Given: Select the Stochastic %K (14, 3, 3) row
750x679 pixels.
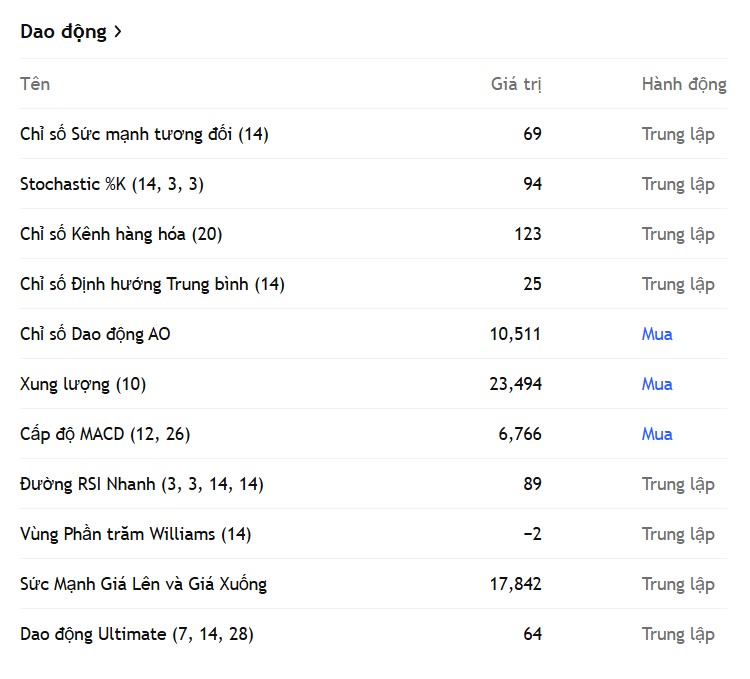Looking at the screenshot, I should [x=374, y=184].
